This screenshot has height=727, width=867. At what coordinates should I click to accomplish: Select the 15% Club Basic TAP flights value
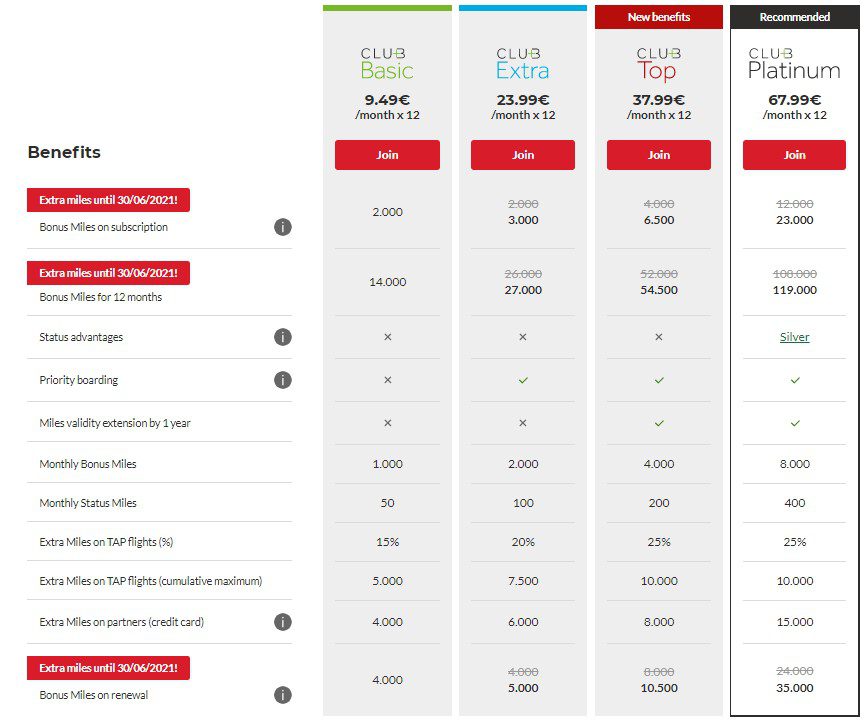[388, 542]
